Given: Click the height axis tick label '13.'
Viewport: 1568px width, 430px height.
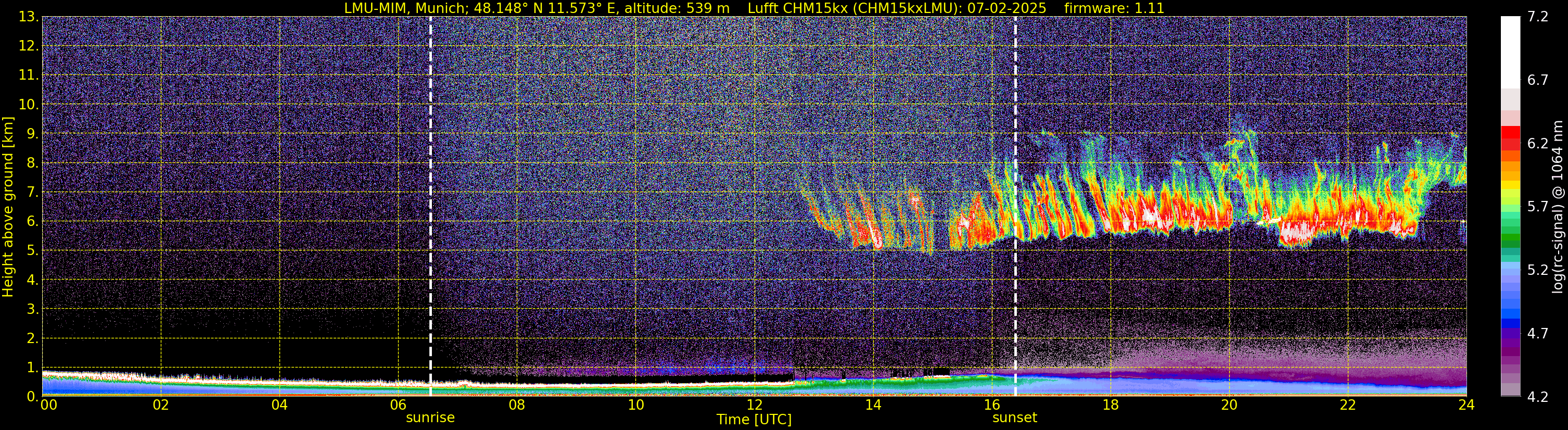Looking at the screenshot, I should click(29, 17).
